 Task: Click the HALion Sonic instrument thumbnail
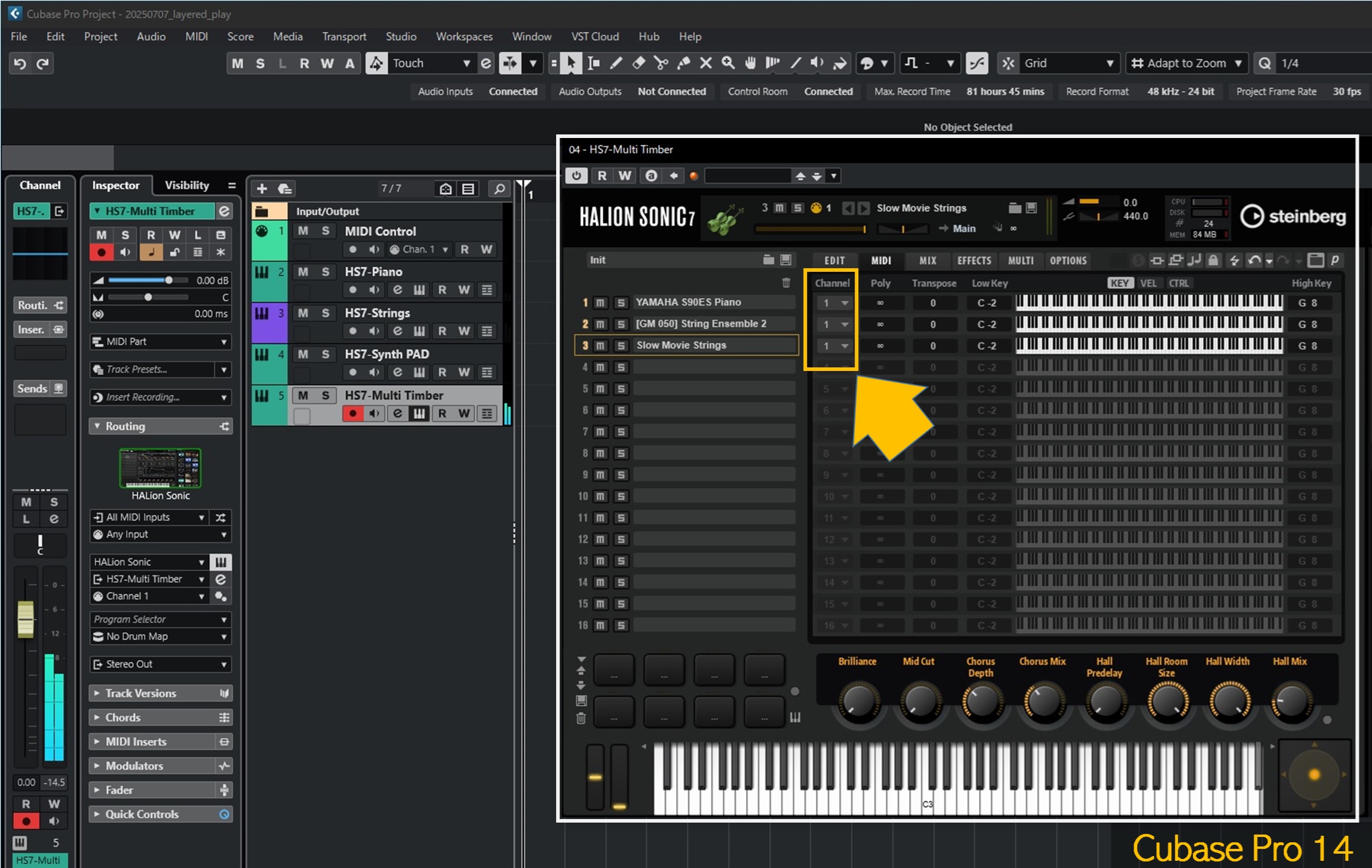[x=160, y=469]
